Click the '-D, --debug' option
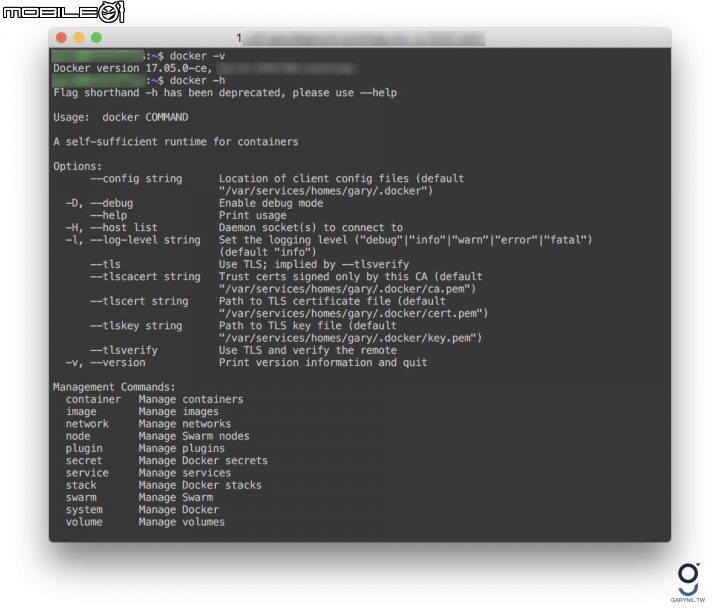720x612 pixels. [x=99, y=203]
